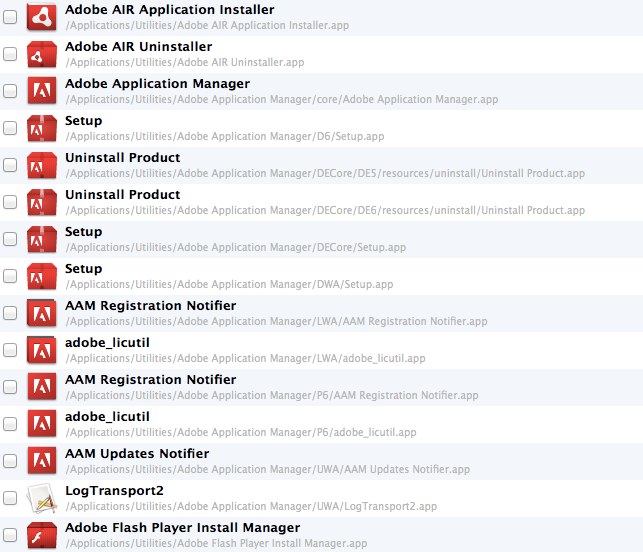Click the Adobe Flash Player Install Manager icon
The width and height of the screenshot is (643, 552).
click(41, 535)
